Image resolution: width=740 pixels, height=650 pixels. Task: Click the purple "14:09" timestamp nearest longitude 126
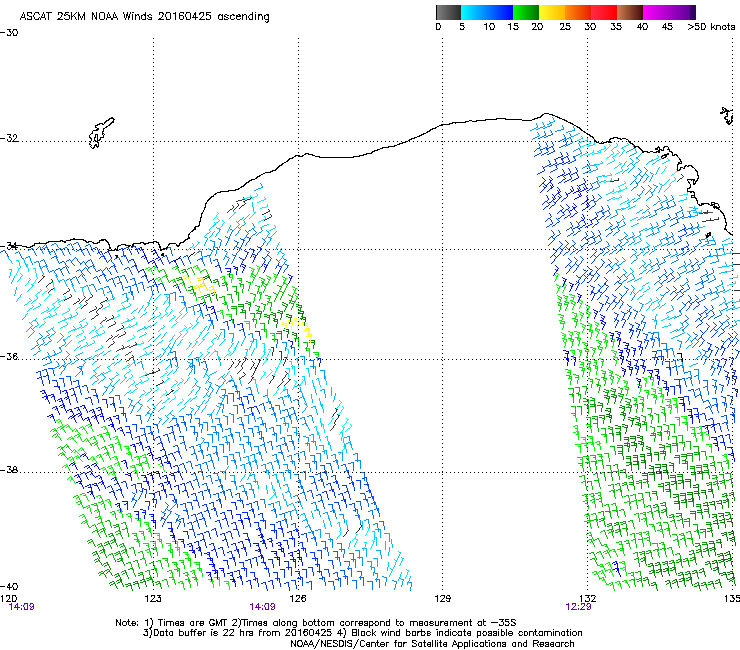(x=262, y=607)
